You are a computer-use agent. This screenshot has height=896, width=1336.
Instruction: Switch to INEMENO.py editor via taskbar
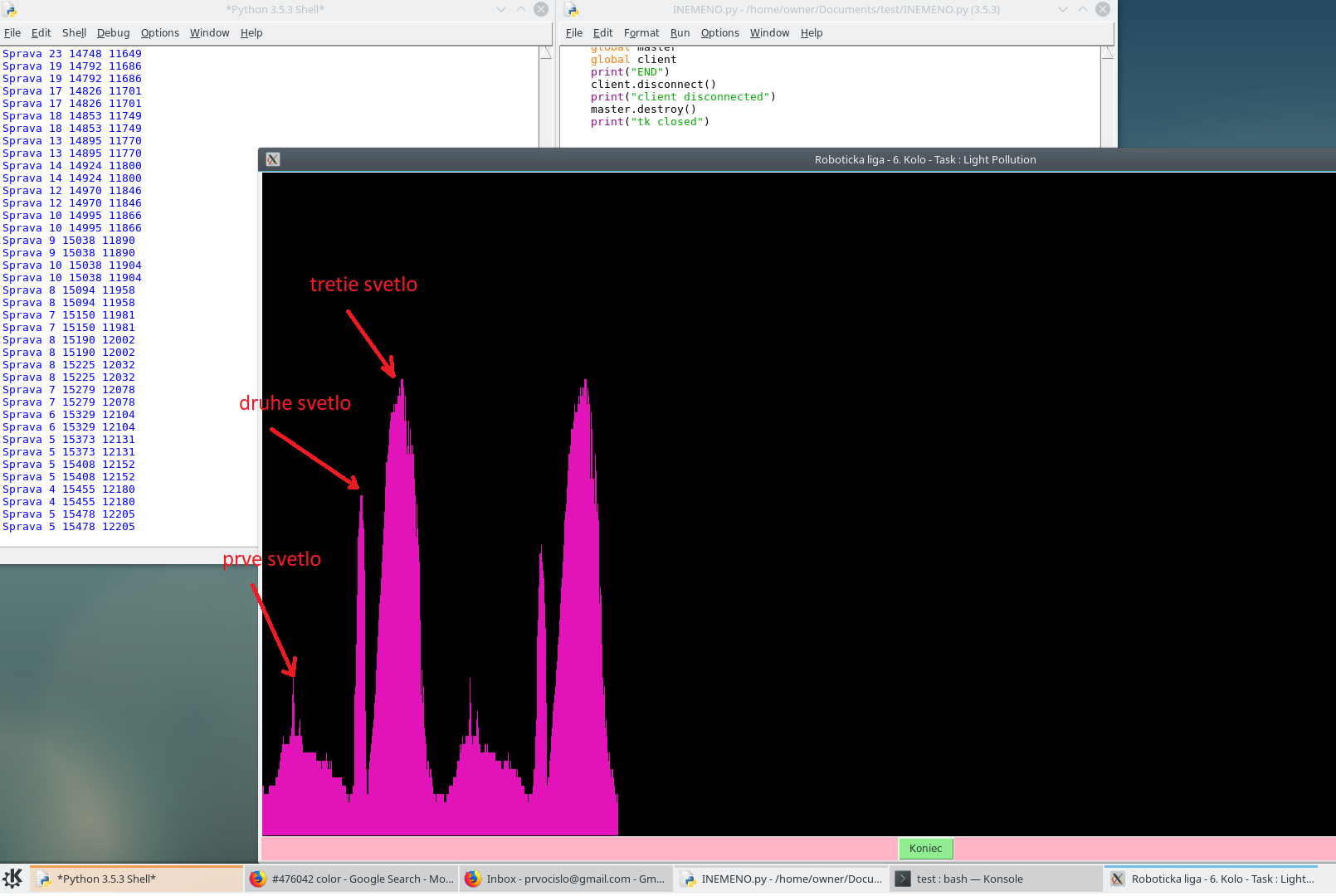pos(781,879)
